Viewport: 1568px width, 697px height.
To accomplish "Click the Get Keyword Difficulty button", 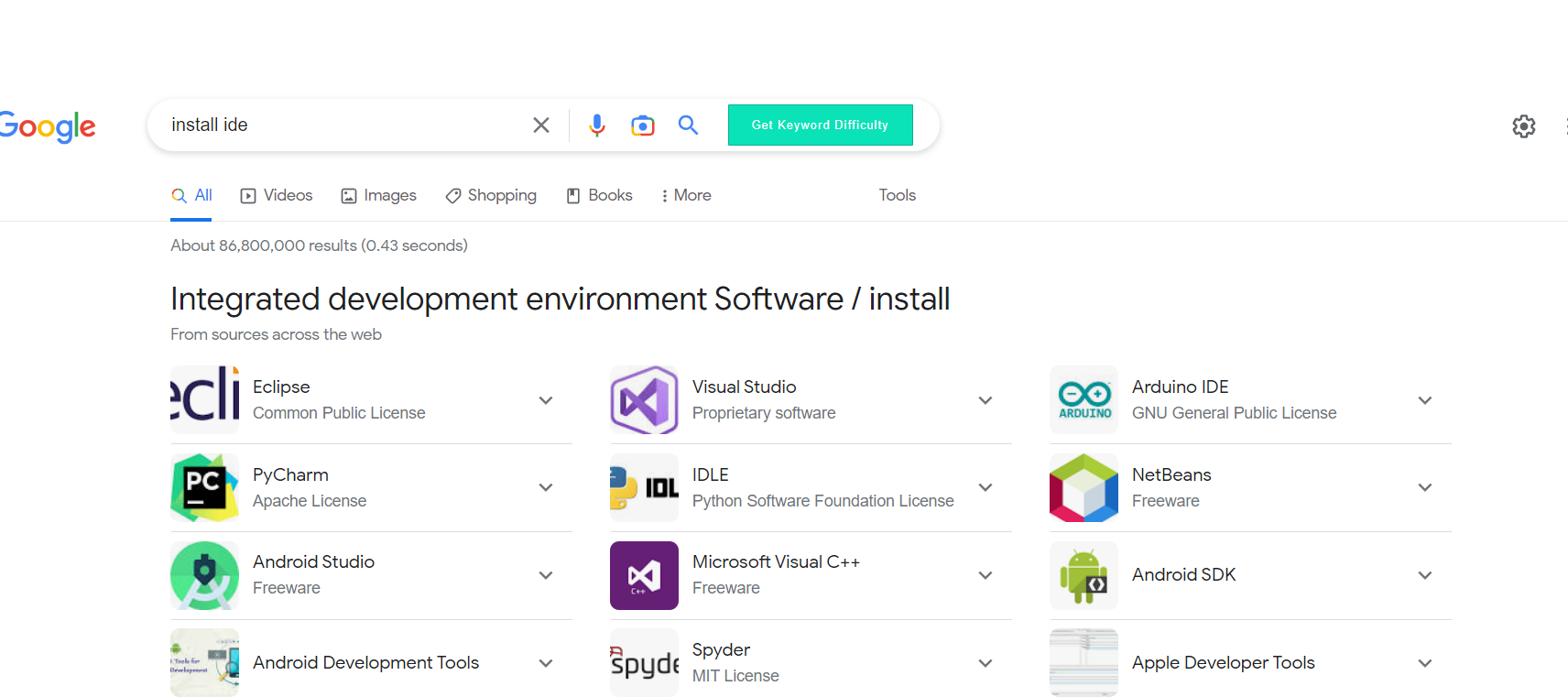I will pyautogui.click(x=821, y=125).
